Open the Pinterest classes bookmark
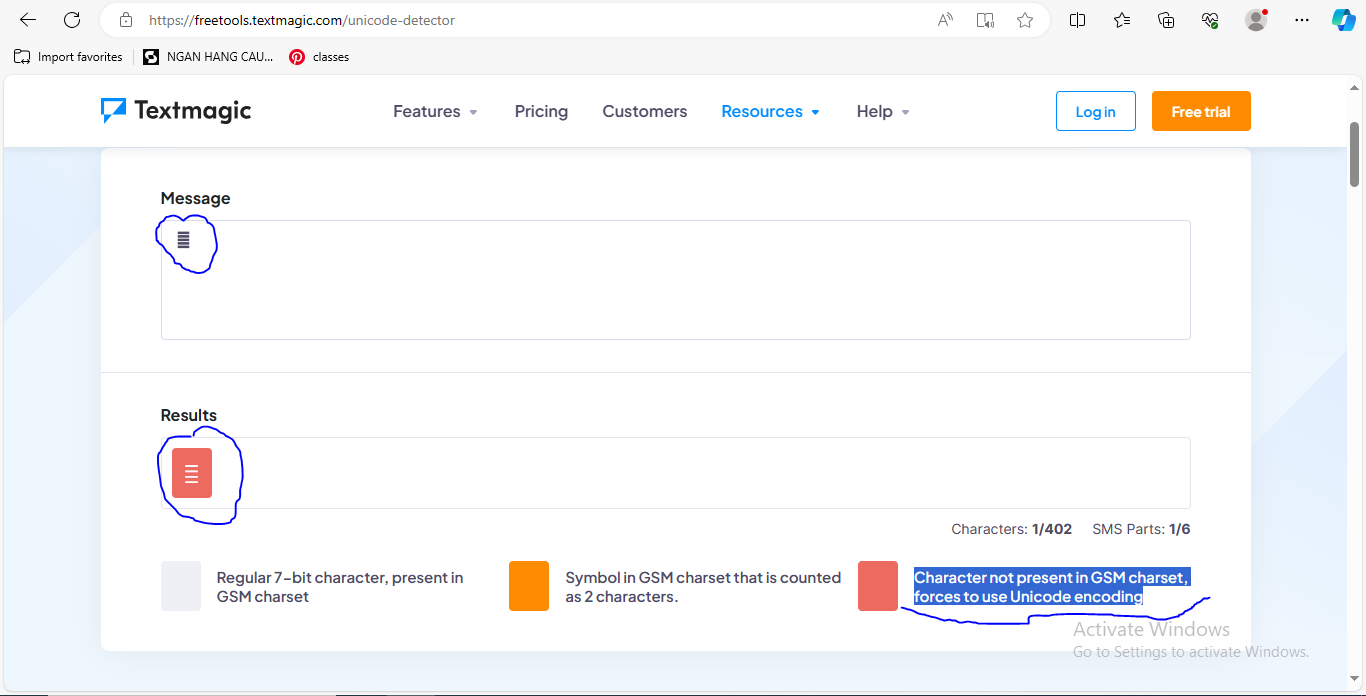1366x696 pixels. [319, 57]
